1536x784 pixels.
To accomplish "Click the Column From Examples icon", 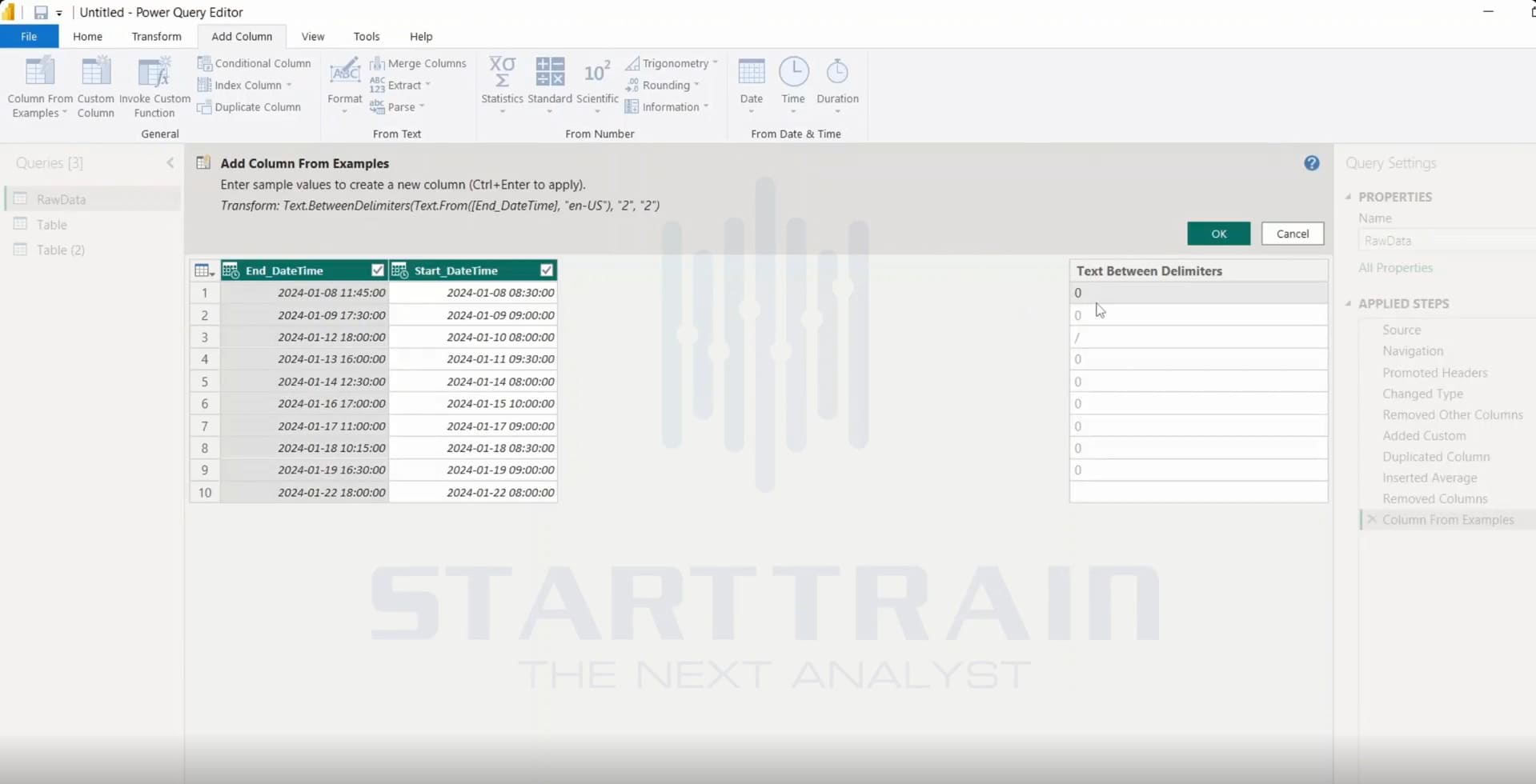I will click(x=39, y=72).
